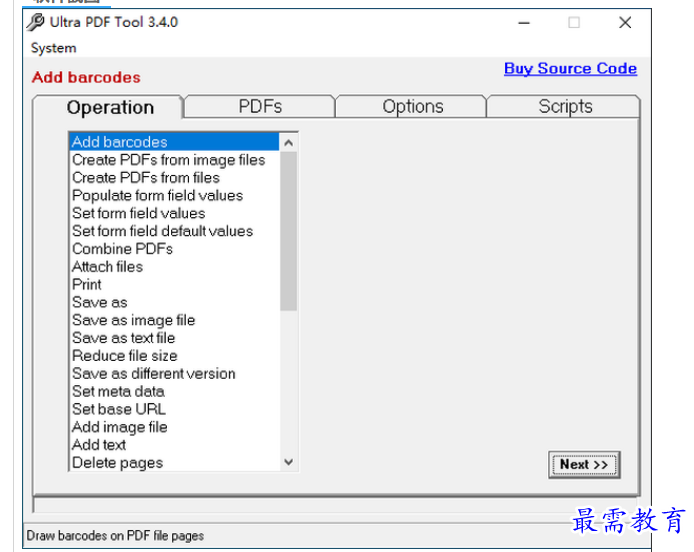Select Save as image file
694x552 pixels.
pos(174,320)
